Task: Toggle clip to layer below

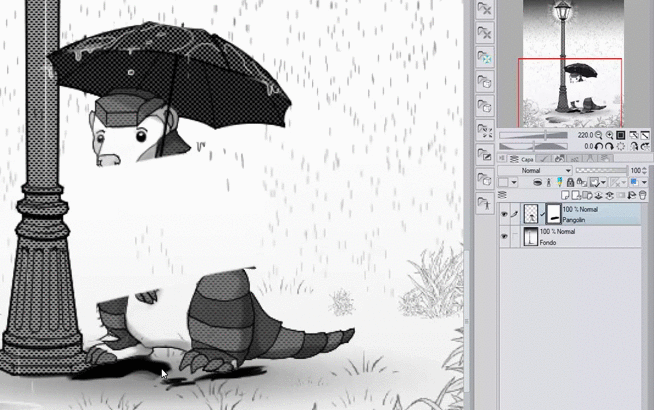Action: point(538,182)
